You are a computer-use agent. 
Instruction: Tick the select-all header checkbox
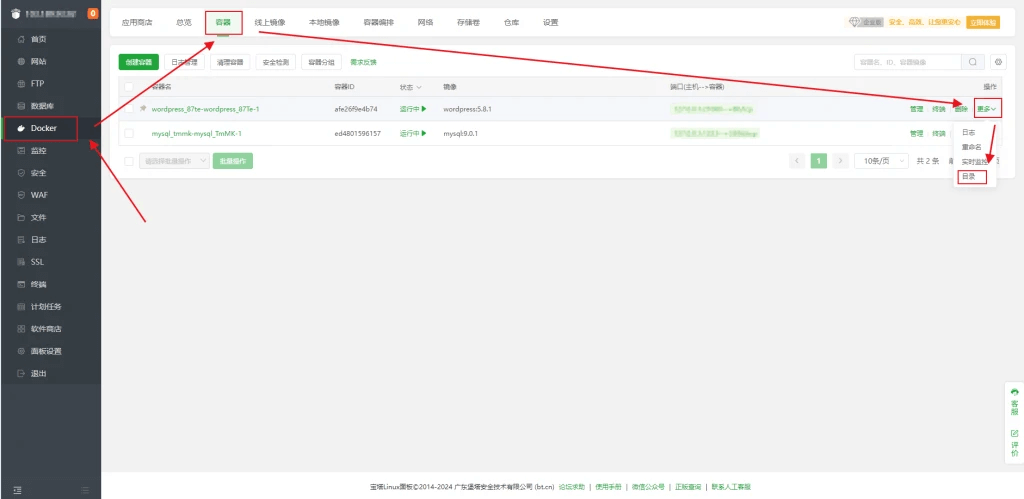[x=129, y=87]
